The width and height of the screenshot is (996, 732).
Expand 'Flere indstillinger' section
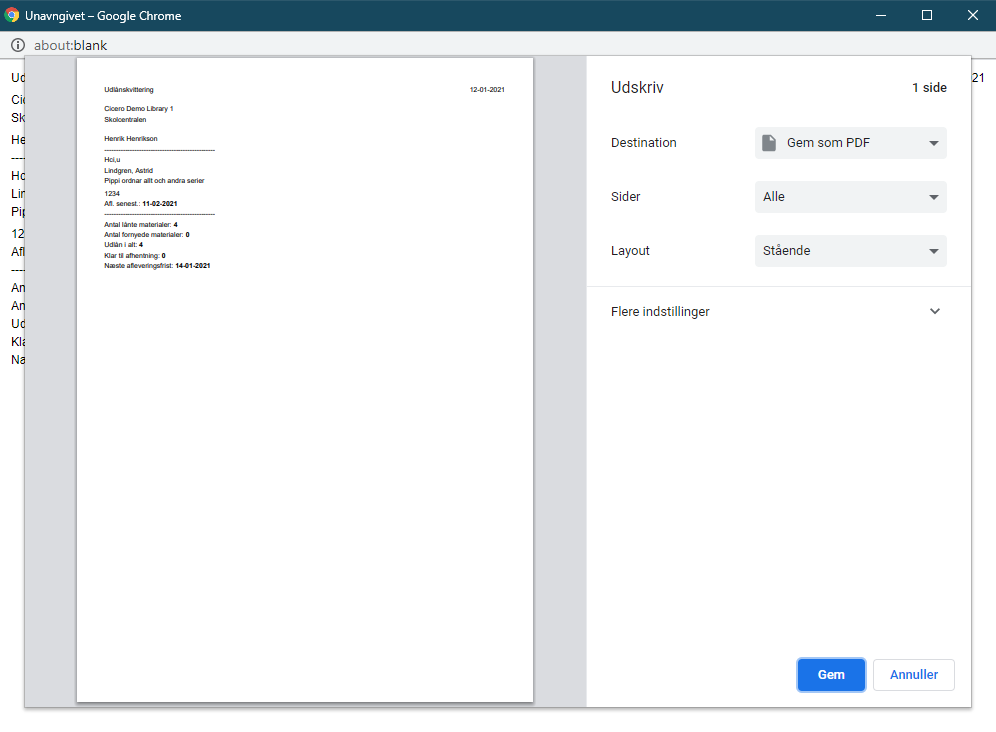[x=778, y=311]
